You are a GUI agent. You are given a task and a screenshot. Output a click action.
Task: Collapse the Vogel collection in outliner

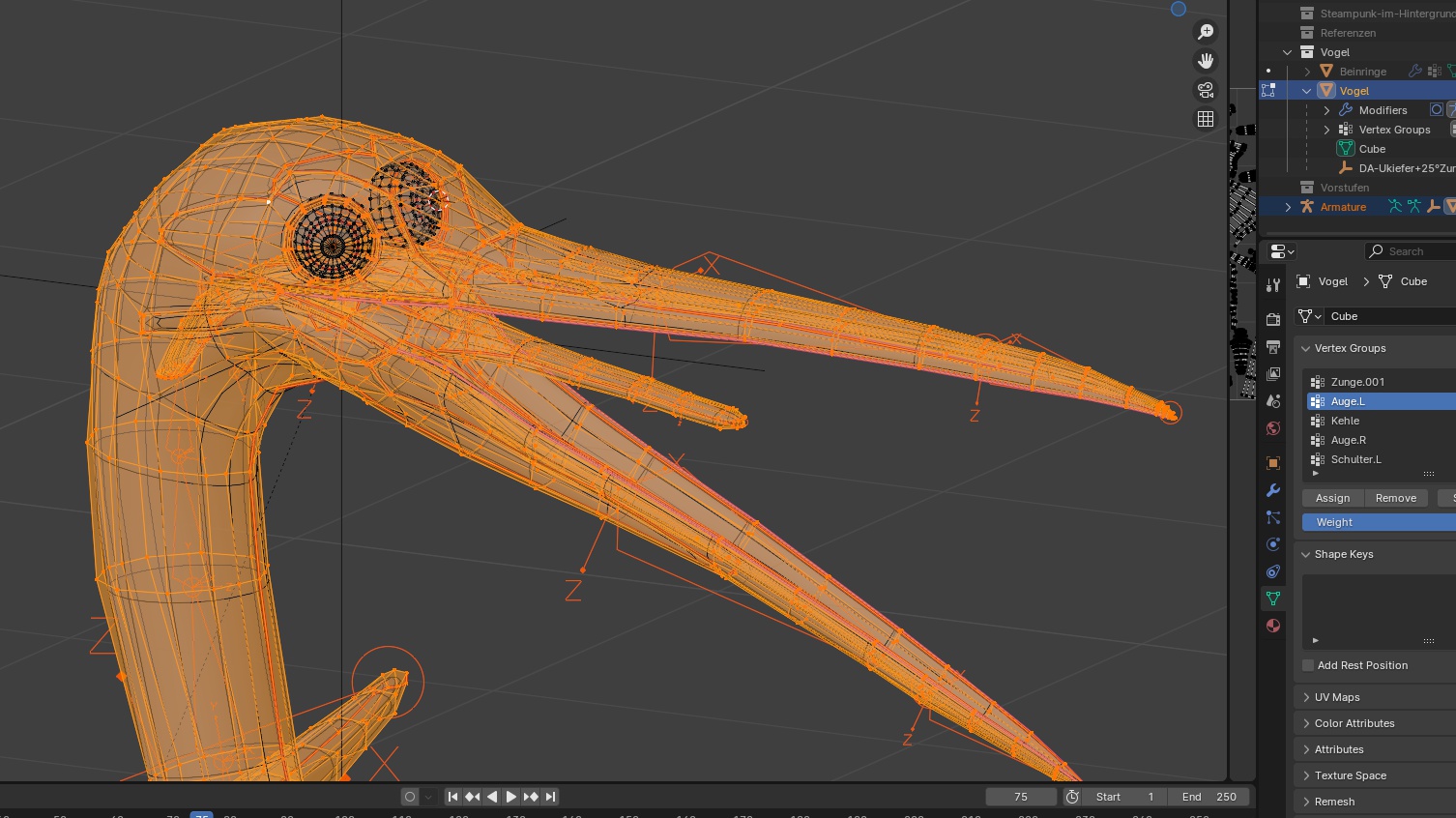coord(1288,52)
